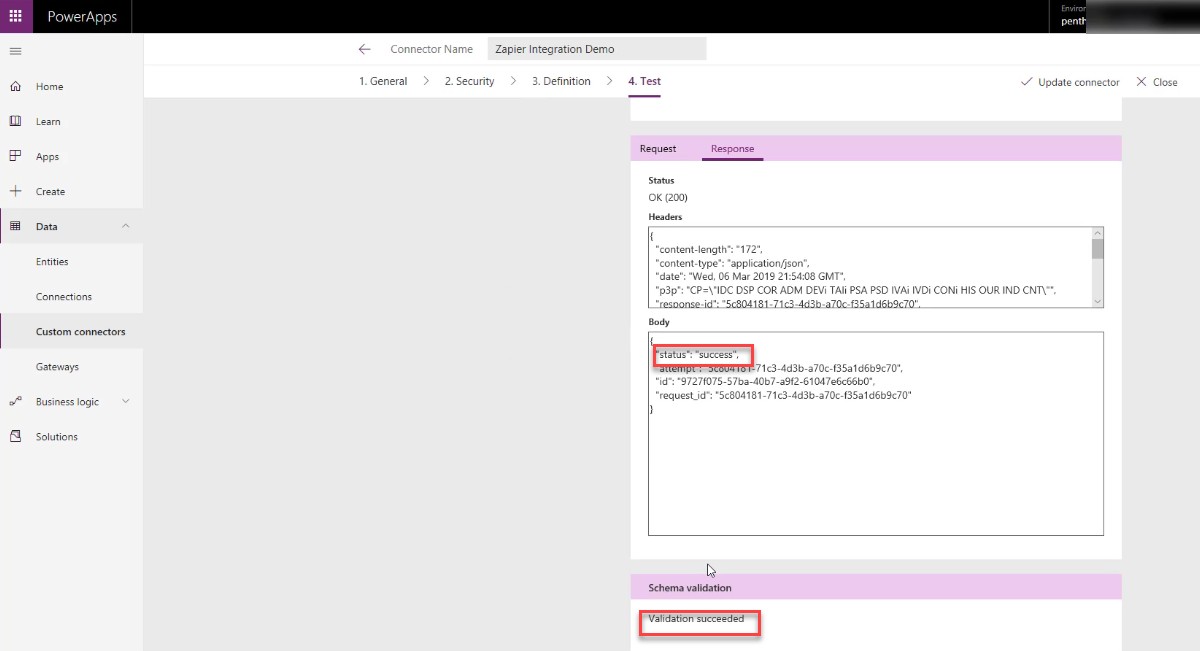Screen dimensions: 1200x651
Task: Click the "status": "success" body line
Action: 697,355
